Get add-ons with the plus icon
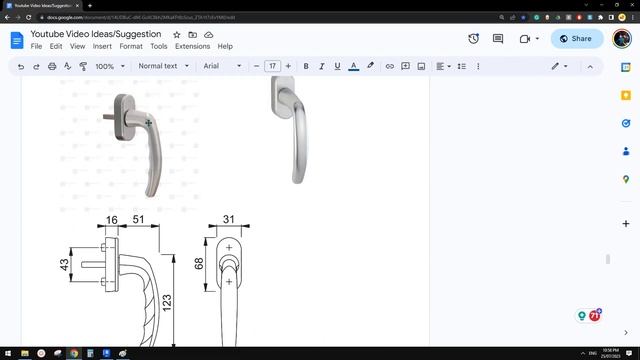This screenshot has height=360, width=640. [x=626, y=224]
